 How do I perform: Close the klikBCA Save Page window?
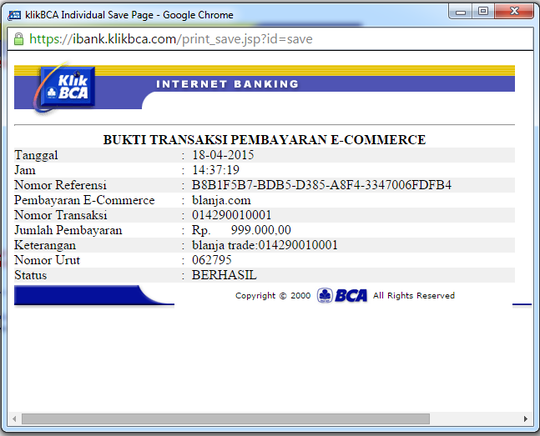(514, 11)
